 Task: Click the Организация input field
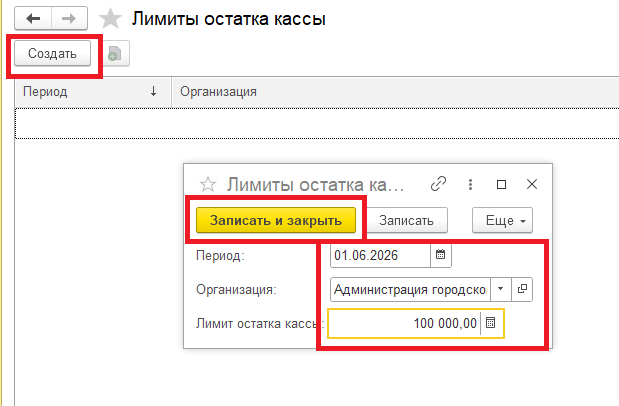coord(410,289)
